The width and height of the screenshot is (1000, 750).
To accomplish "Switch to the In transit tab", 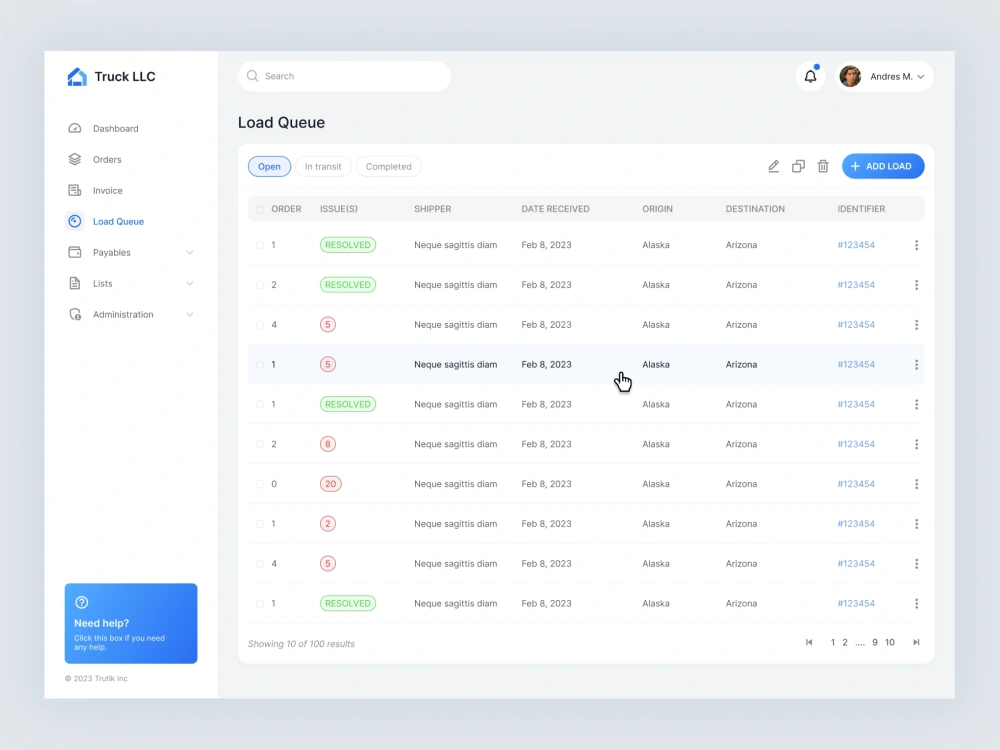I will pos(323,166).
